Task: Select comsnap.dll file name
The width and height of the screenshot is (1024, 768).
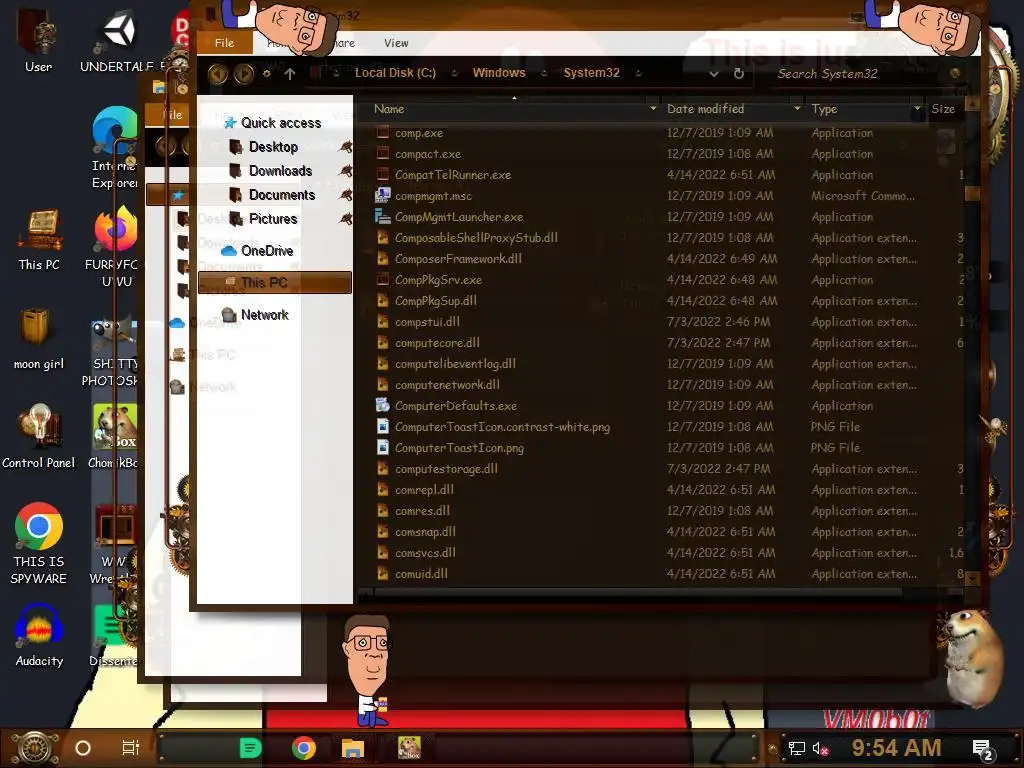Action: [425, 531]
